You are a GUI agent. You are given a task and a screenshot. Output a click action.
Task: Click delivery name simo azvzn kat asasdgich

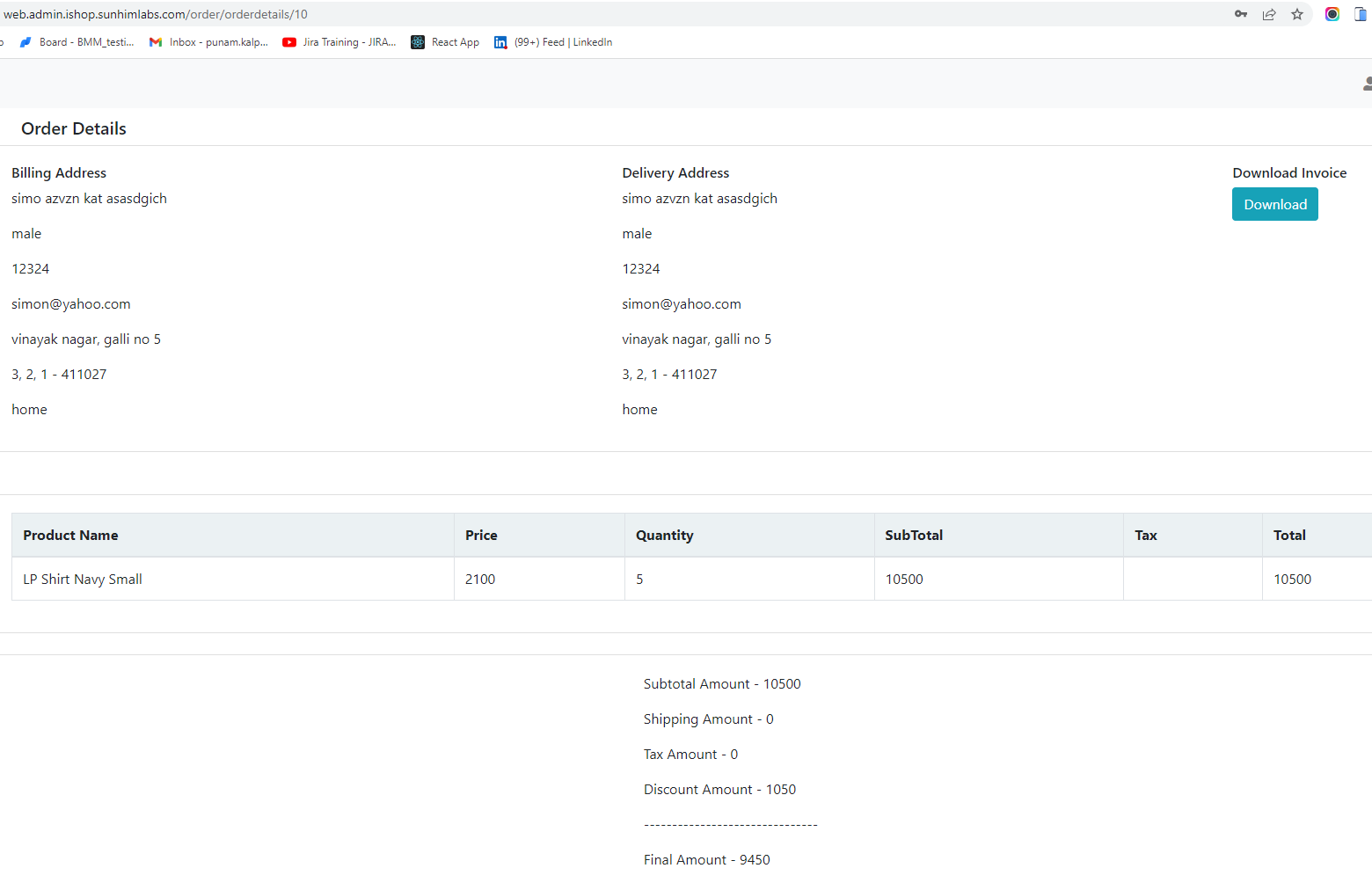click(x=700, y=199)
